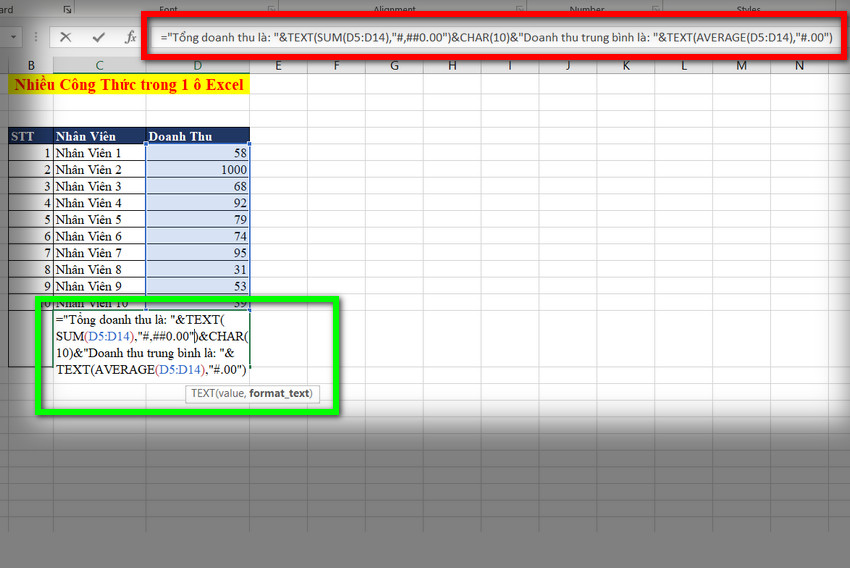850x568 pixels.
Task: Select cell 'Nhân Viên 6'
Action: (99, 236)
